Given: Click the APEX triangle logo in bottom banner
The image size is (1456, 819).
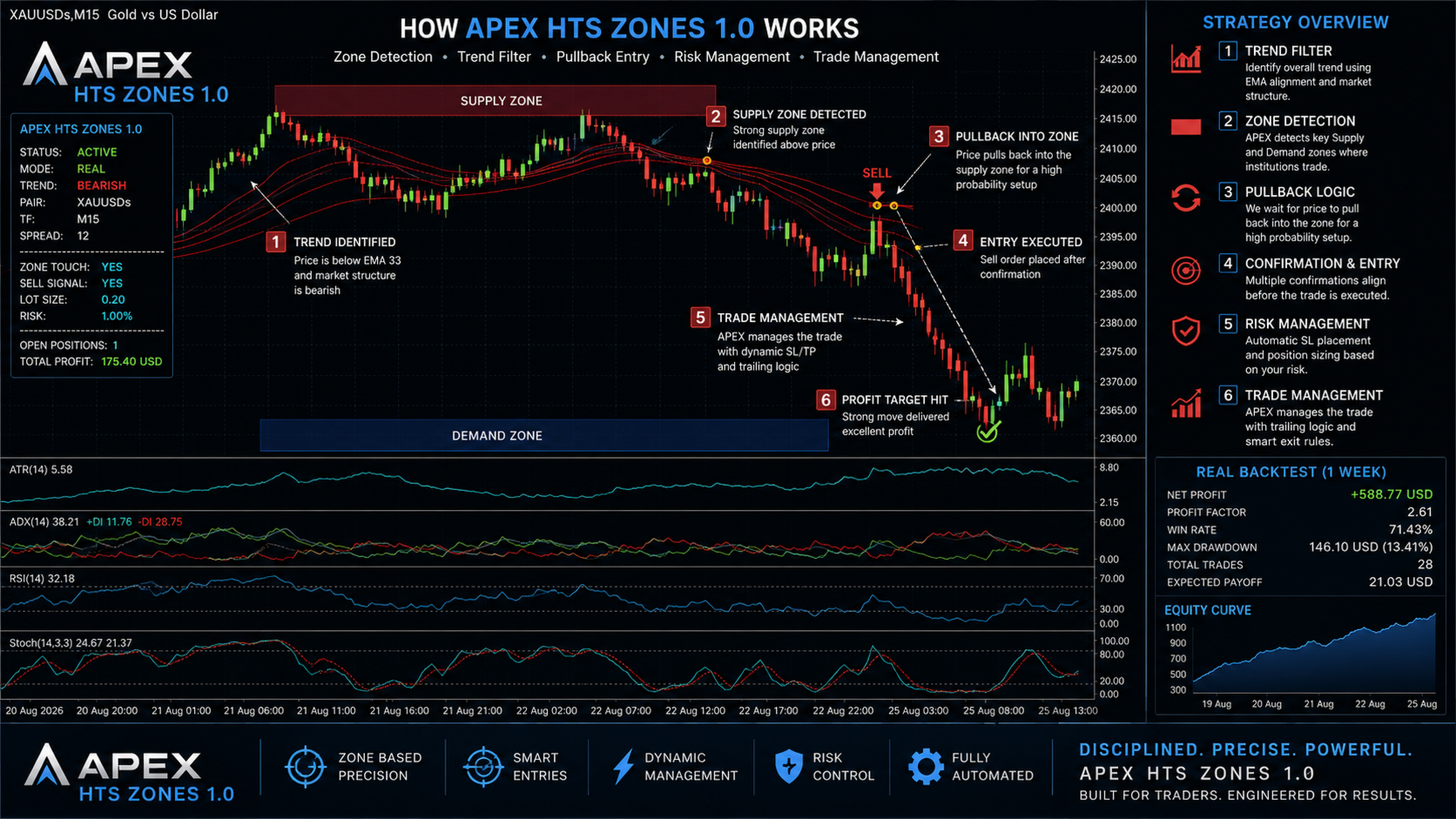Looking at the screenshot, I should click(x=46, y=765).
